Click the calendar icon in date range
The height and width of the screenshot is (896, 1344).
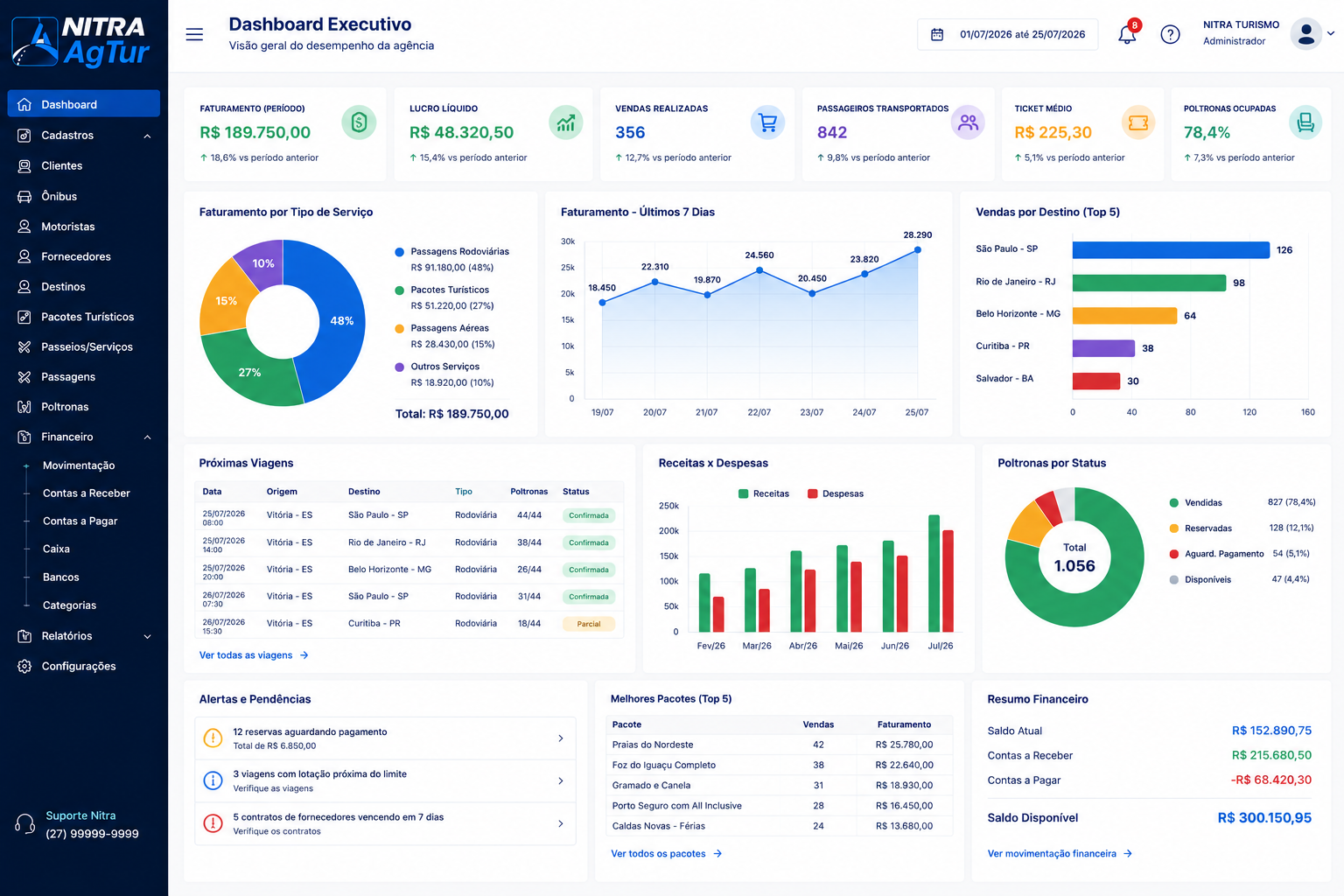point(937,35)
